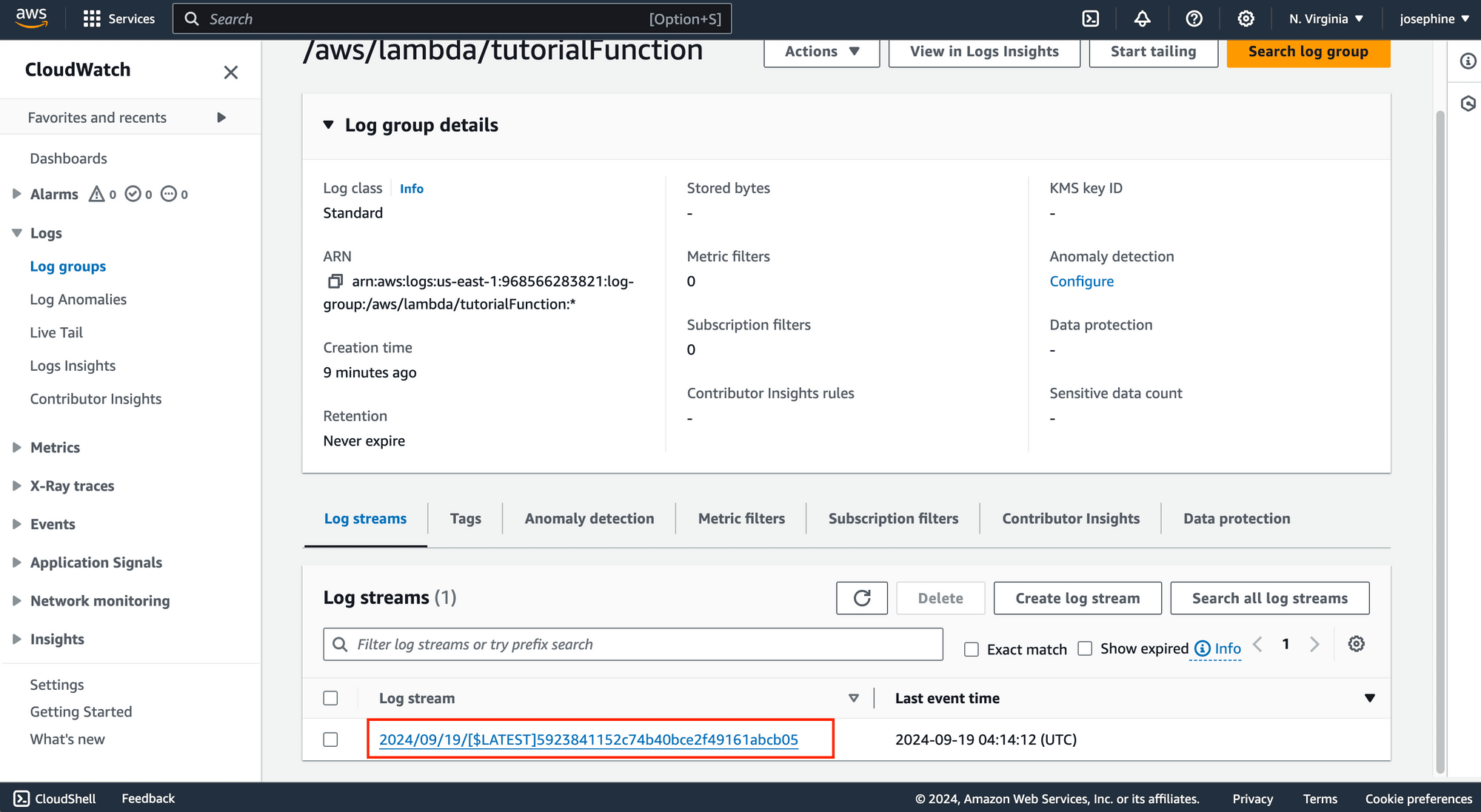The height and width of the screenshot is (812, 1481).
Task: Switch to the Anomaly detection tab
Action: [x=589, y=519]
